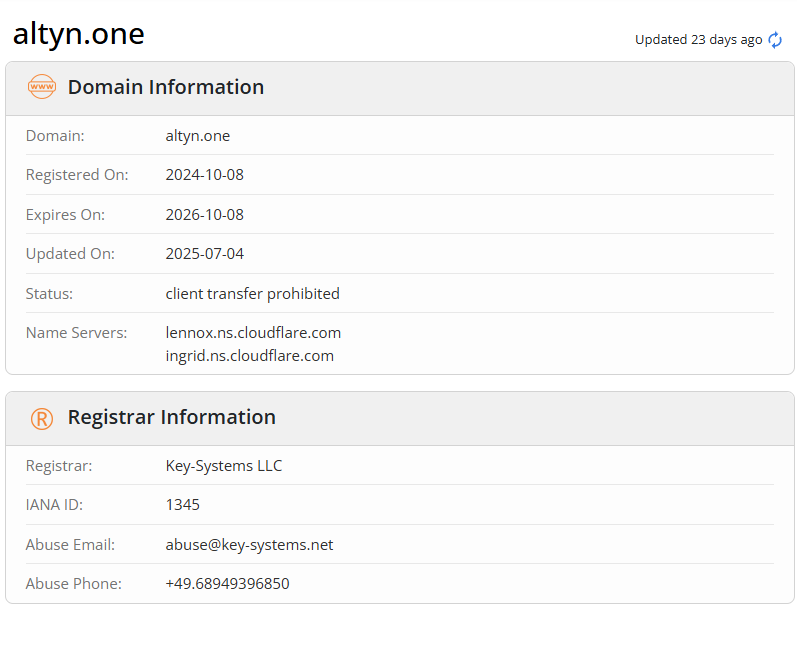Click the expiry date 2026-10-08
The image size is (797, 653).
click(205, 215)
